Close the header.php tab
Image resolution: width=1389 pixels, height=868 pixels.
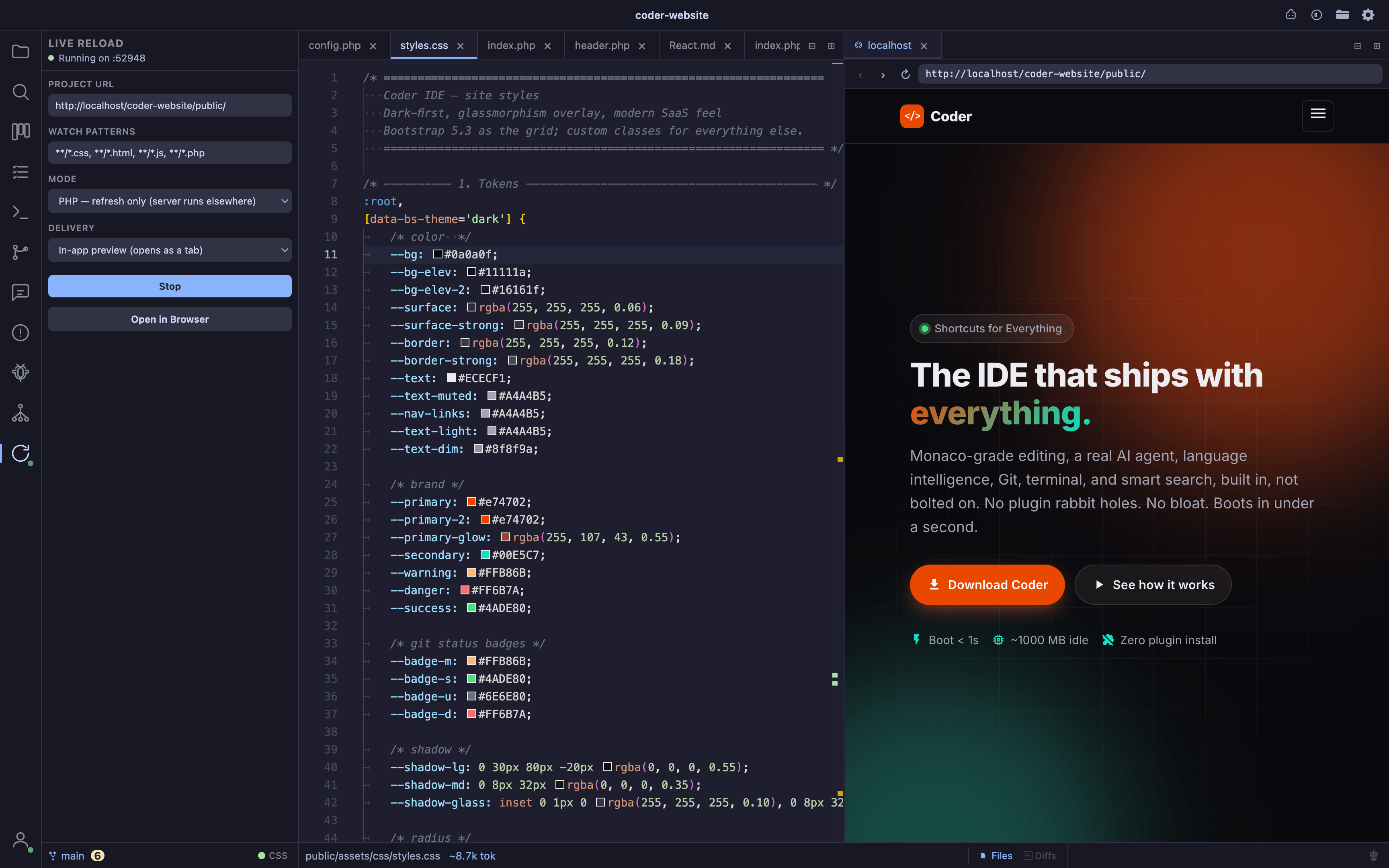(642, 46)
